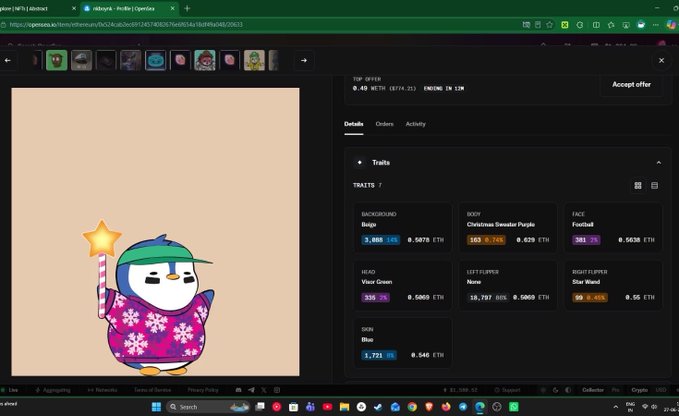679x416 pixels.
Task: Open Telegram from the taskbar
Action: 463,407
